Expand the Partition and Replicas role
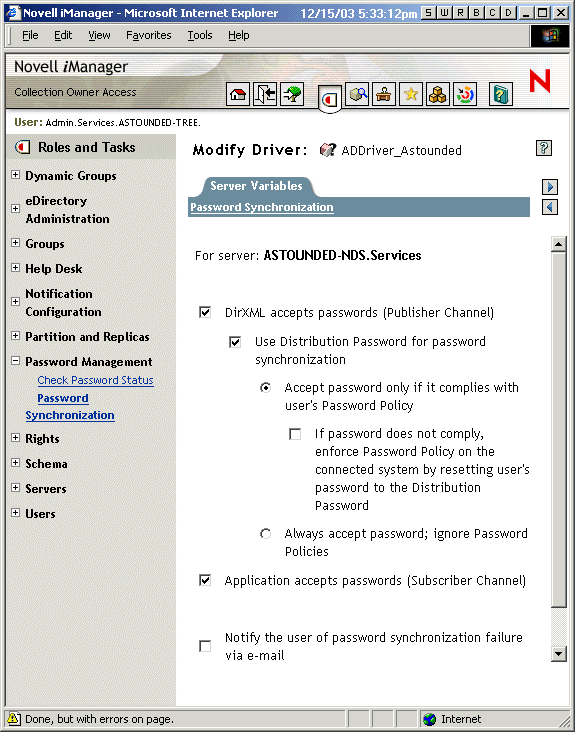Image resolution: width=575 pixels, height=732 pixels. tap(15, 336)
